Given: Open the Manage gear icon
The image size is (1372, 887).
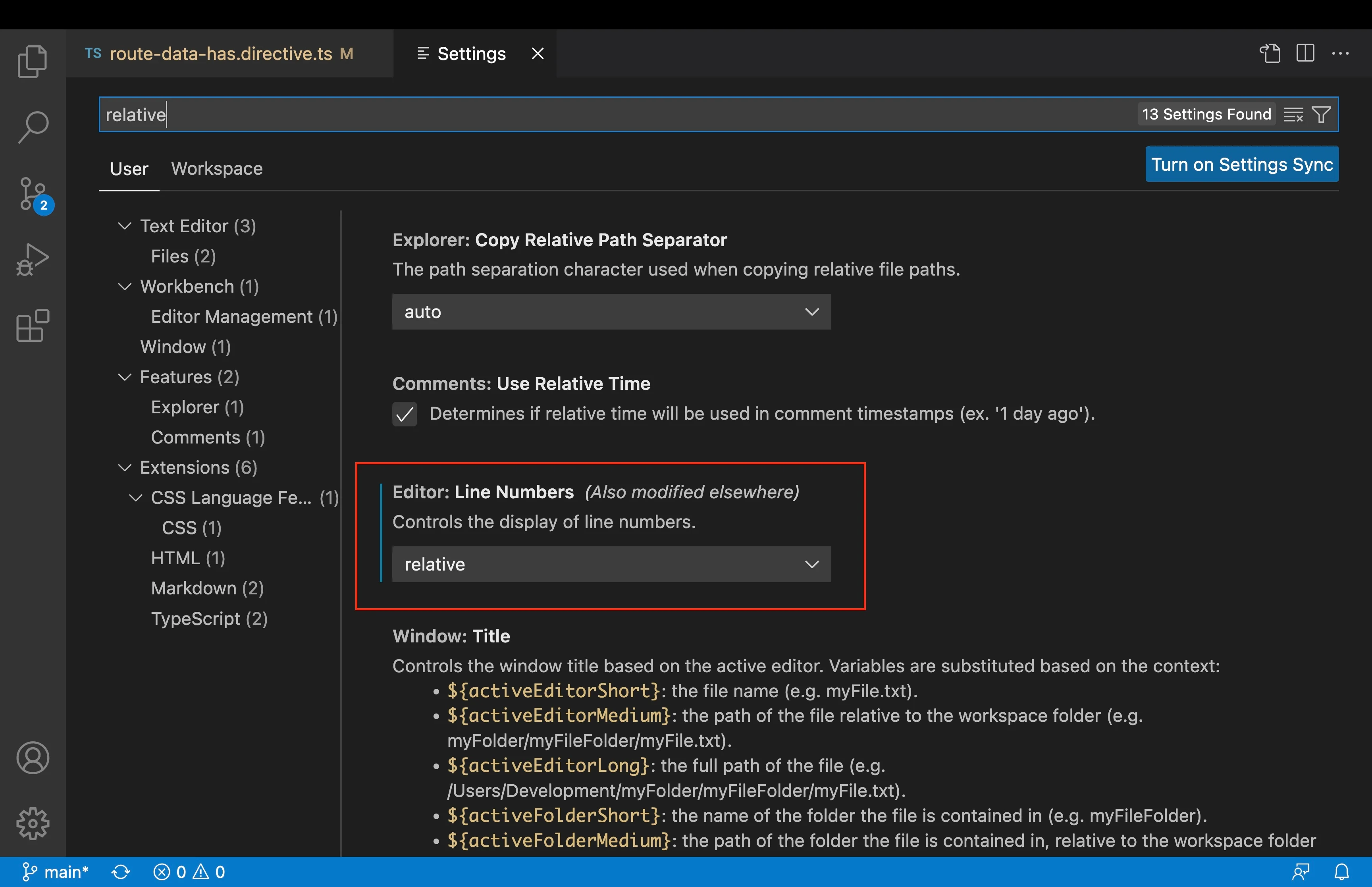Looking at the screenshot, I should 33,823.
